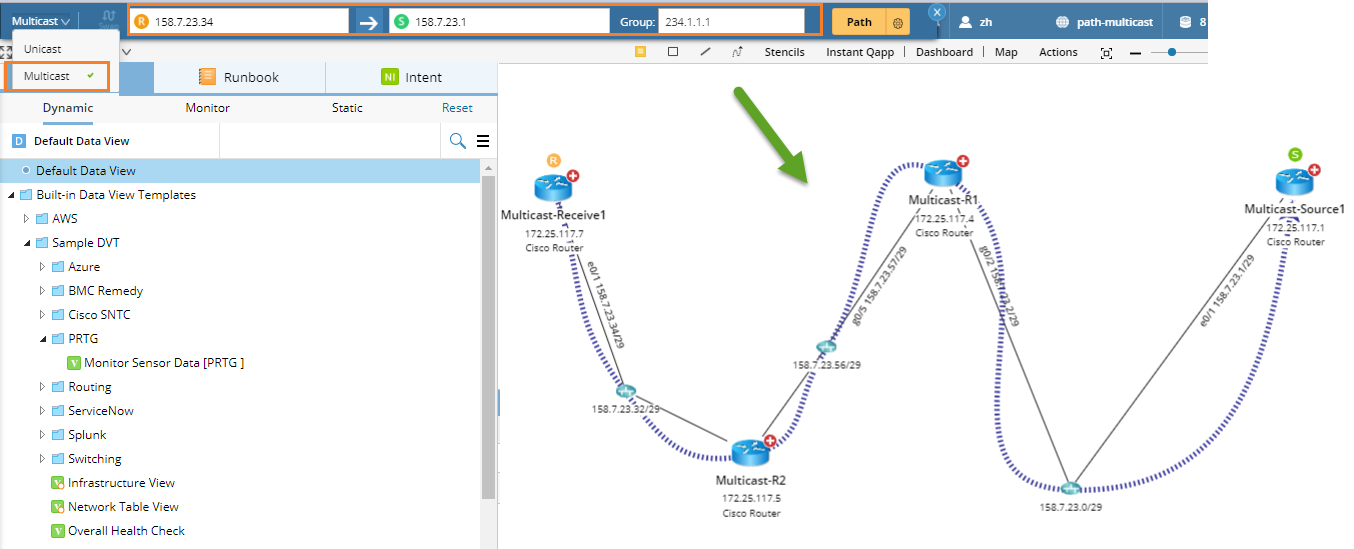
Task: Click the Path button
Action: pos(858,22)
